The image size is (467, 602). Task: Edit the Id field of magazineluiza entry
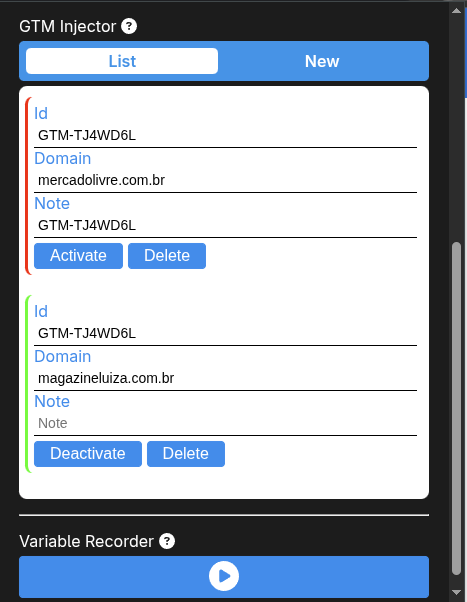point(225,334)
